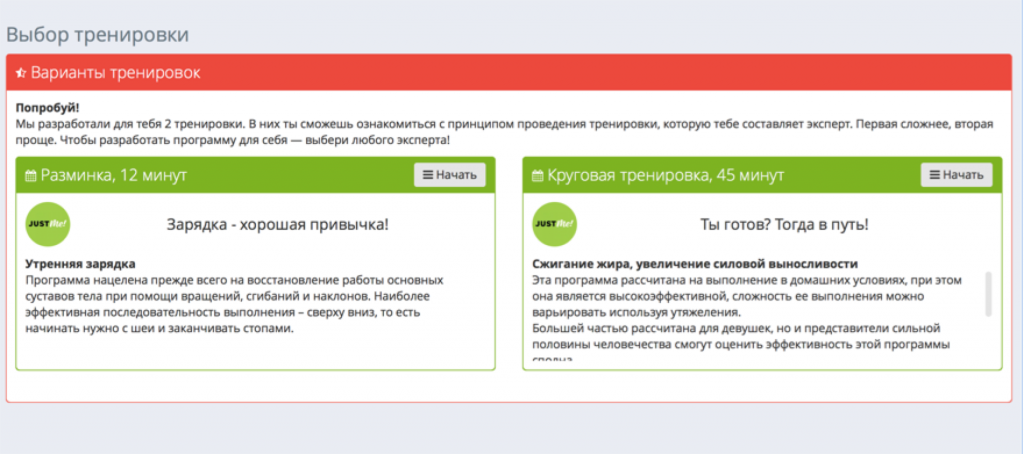The image size is (1024, 454).
Task: Click the scrollbar in the Круговая тренировка description
Action: [988, 294]
